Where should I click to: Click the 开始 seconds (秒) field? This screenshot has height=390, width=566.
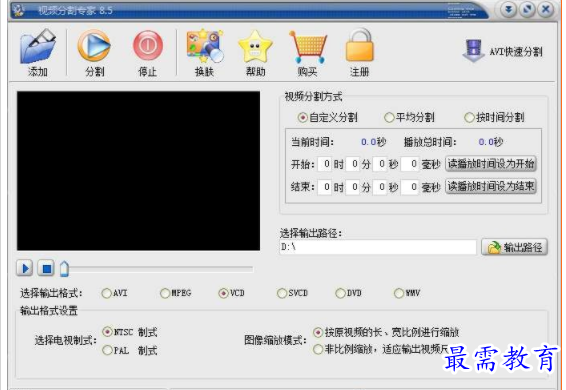(x=380, y=164)
